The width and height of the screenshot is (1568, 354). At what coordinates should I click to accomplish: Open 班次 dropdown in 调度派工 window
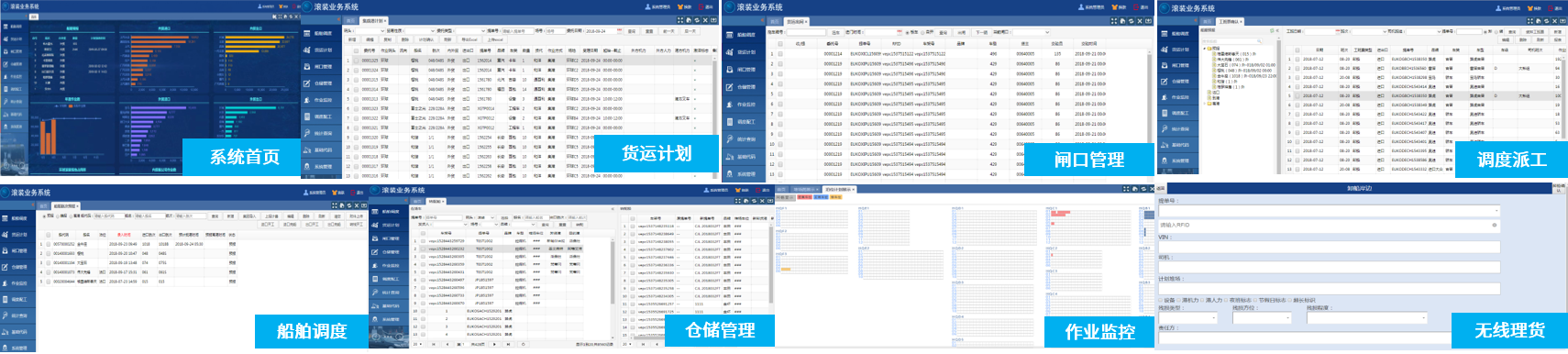pyautogui.click(x=1369, y=31)
